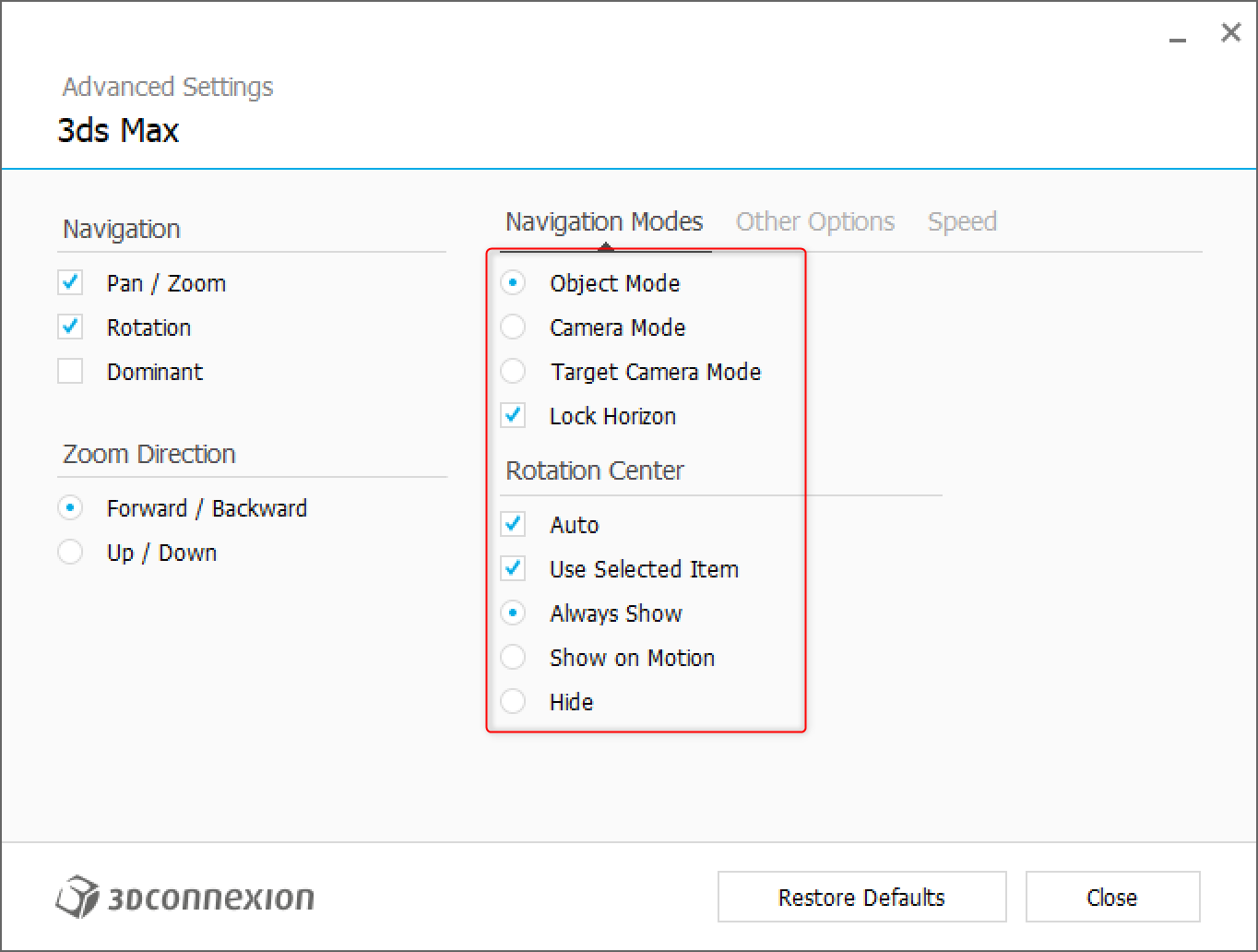This screenshot has height=952, width=1258.
Task: Toggle Lock Horizon checkbox
Action: pos(513,415)
